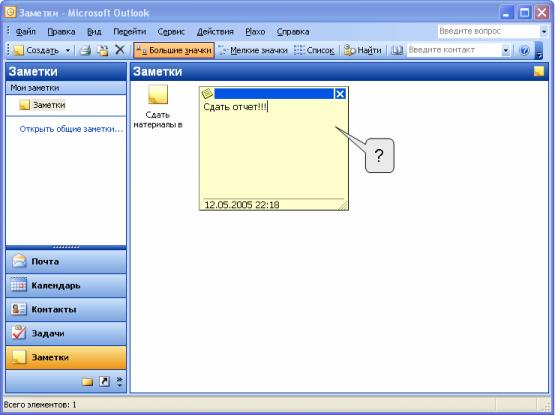Image resolution: width=555 pixels, height=415 pixels.
Task: Open Почта in navigation pane
Action: pos(66,262)
